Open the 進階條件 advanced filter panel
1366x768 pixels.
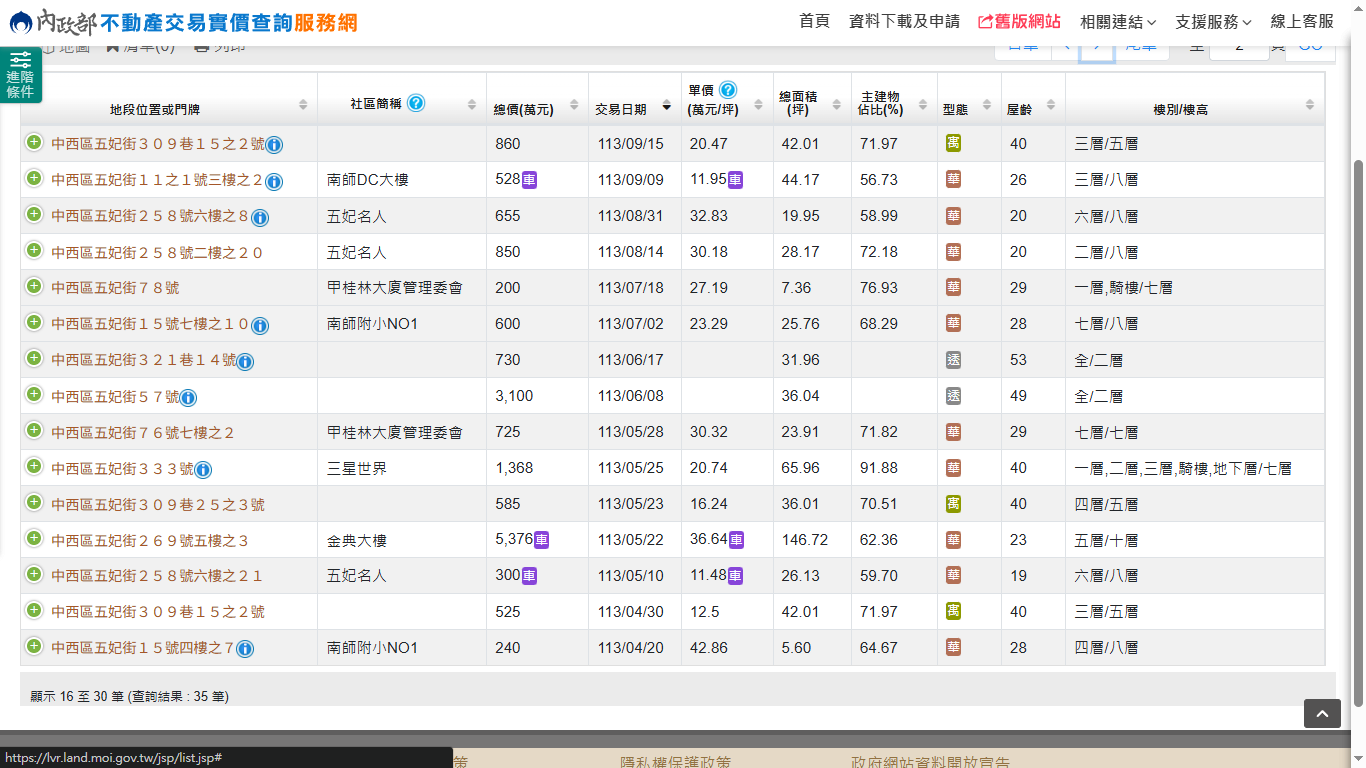[x=20, y=75]
